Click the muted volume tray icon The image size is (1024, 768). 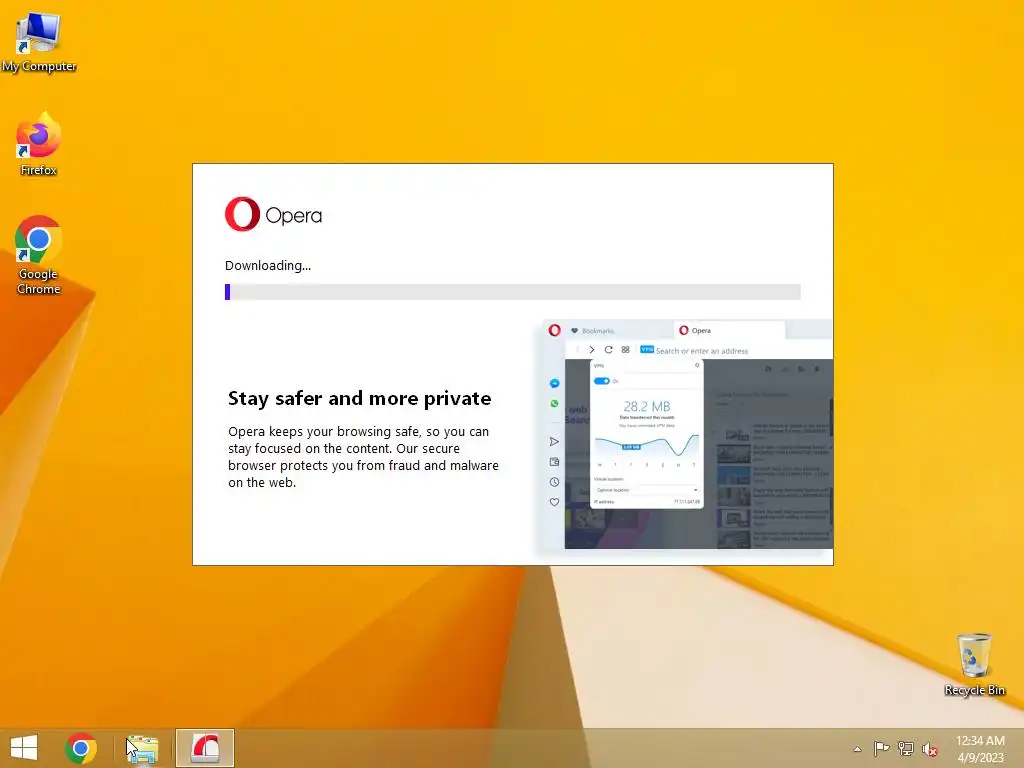coord(930,749)
